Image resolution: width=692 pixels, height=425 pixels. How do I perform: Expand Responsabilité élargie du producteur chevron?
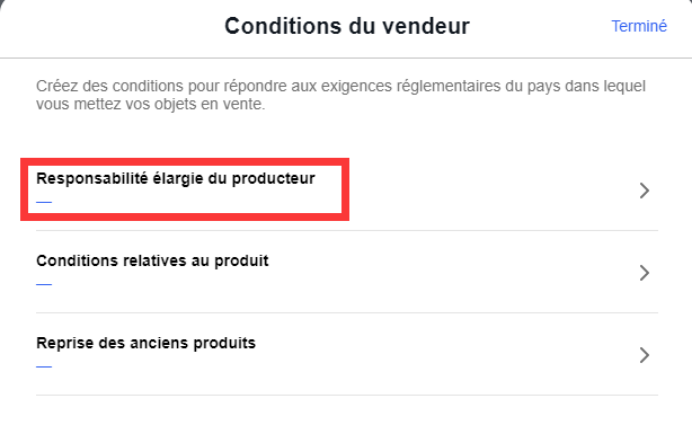point(644,191)
